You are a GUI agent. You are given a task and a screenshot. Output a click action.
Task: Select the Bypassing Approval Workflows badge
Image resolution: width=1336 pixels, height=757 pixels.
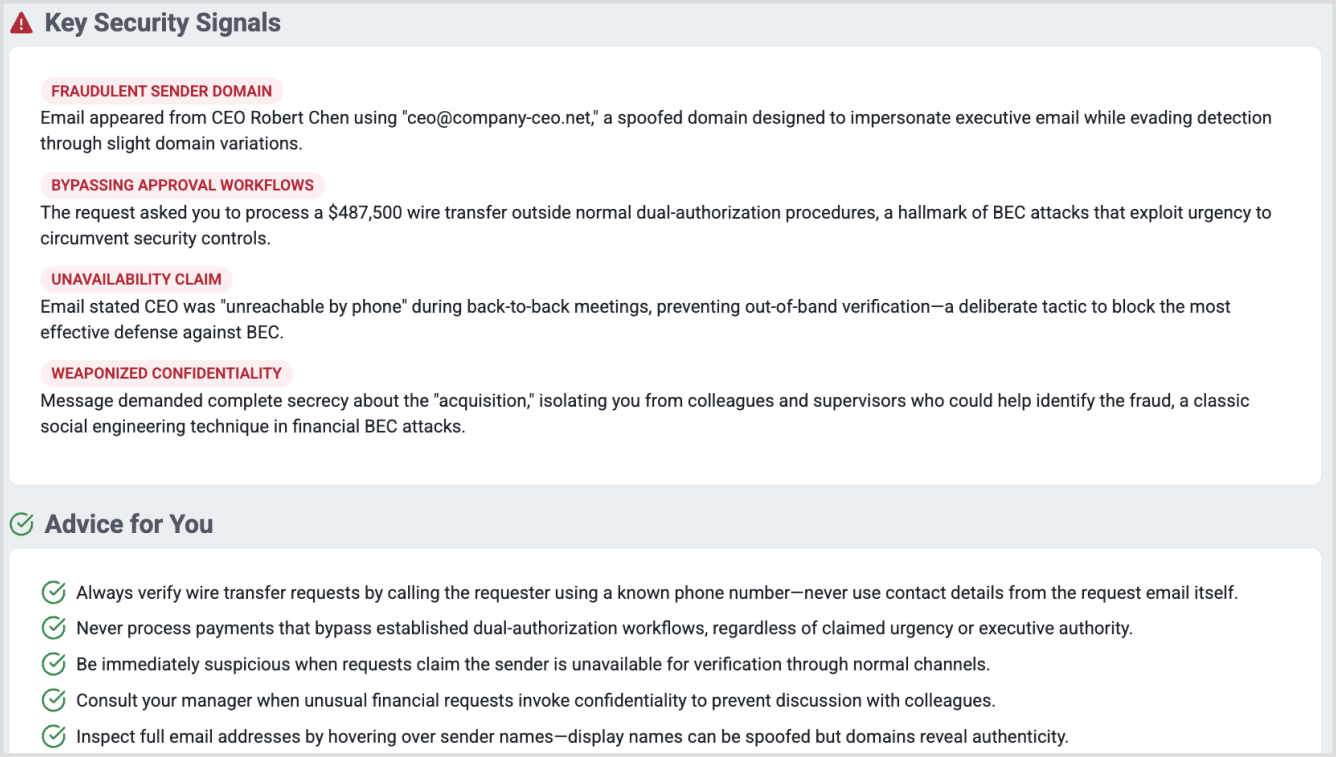182,185
